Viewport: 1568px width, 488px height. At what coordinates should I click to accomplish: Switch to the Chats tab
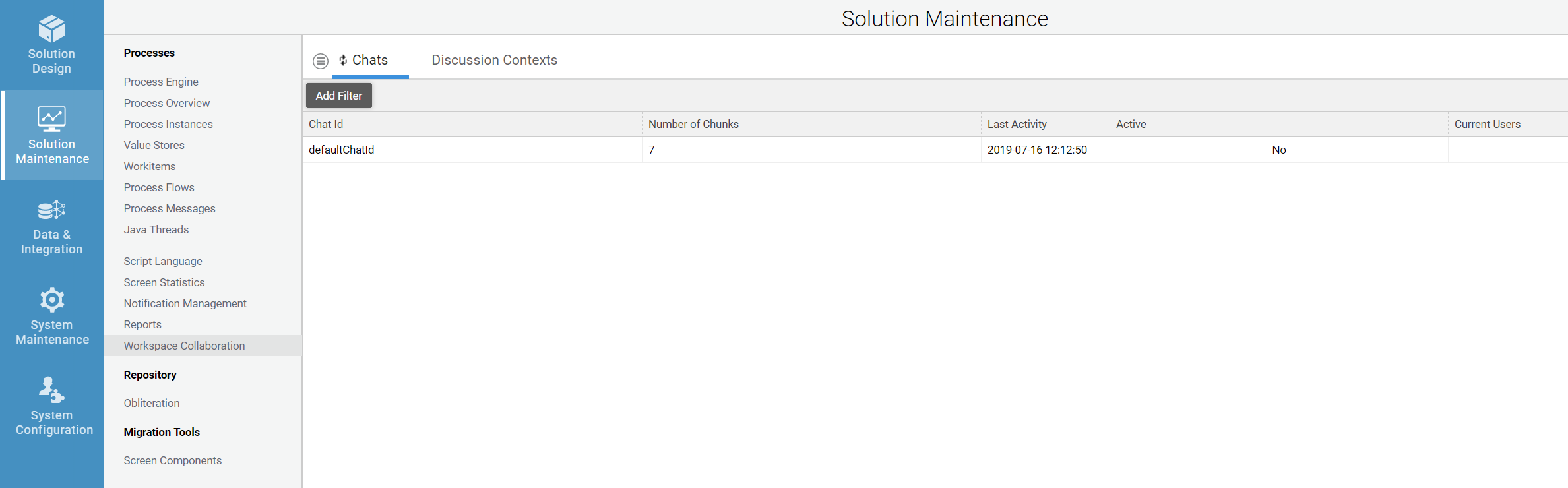tap(370, 60)
